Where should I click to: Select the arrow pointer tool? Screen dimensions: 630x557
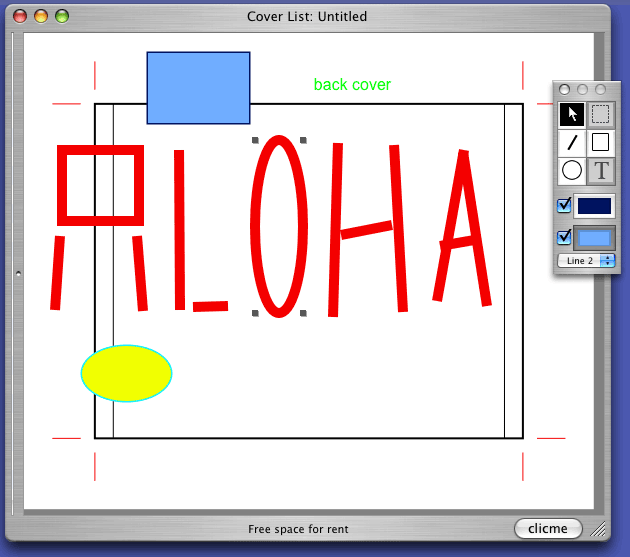[x=571, y=114]
